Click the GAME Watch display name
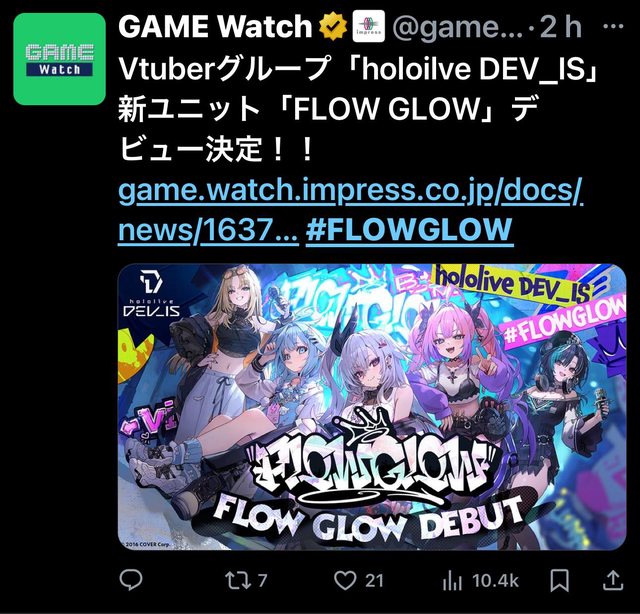This screenshot has height=614, width=640. point(215,27)
